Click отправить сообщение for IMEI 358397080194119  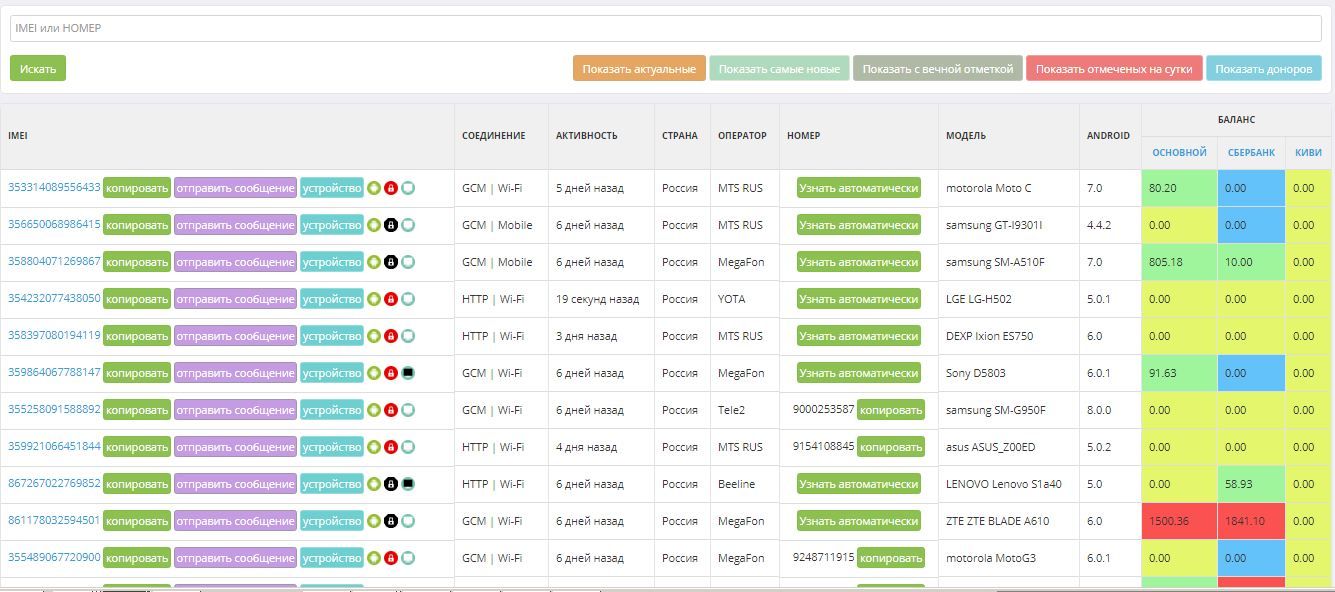coord(235,336)
